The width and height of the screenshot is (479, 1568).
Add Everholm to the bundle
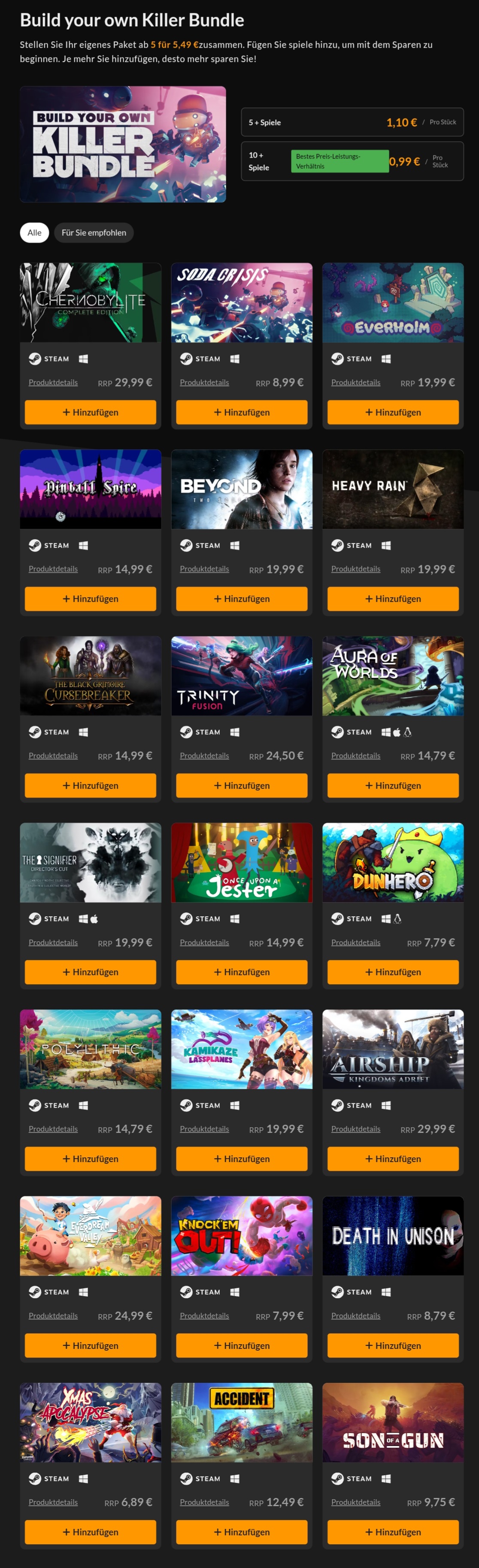pos(393,412)
